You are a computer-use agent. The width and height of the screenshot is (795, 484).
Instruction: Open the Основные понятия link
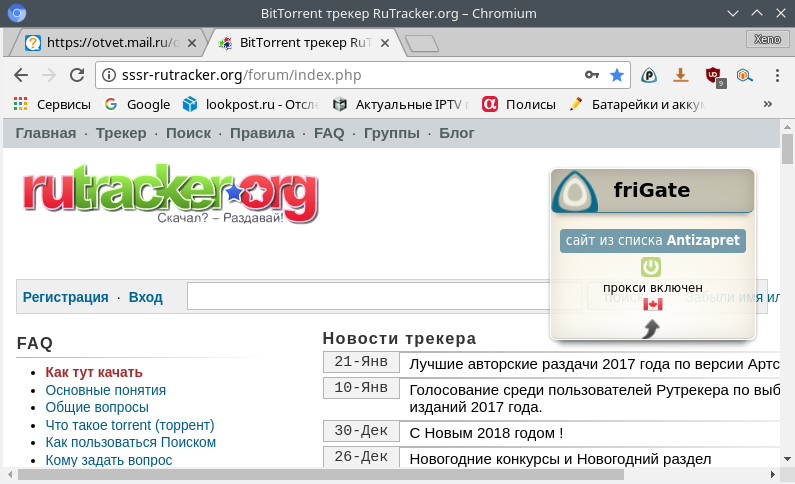point(105,390)
